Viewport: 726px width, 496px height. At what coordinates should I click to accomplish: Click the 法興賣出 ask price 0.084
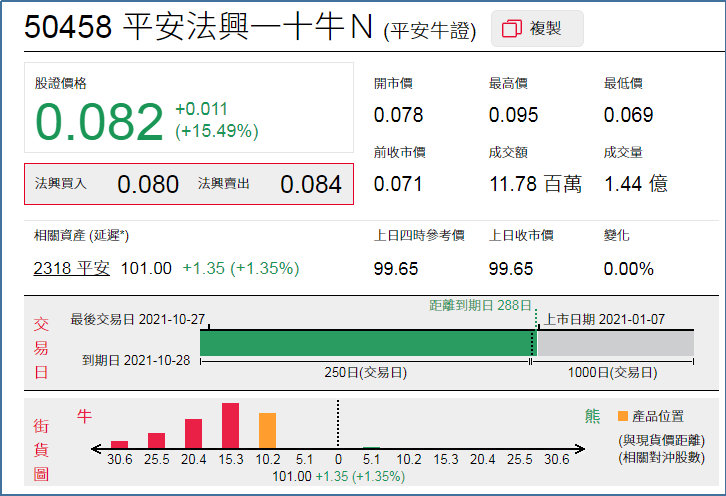(x=311, y=184)
